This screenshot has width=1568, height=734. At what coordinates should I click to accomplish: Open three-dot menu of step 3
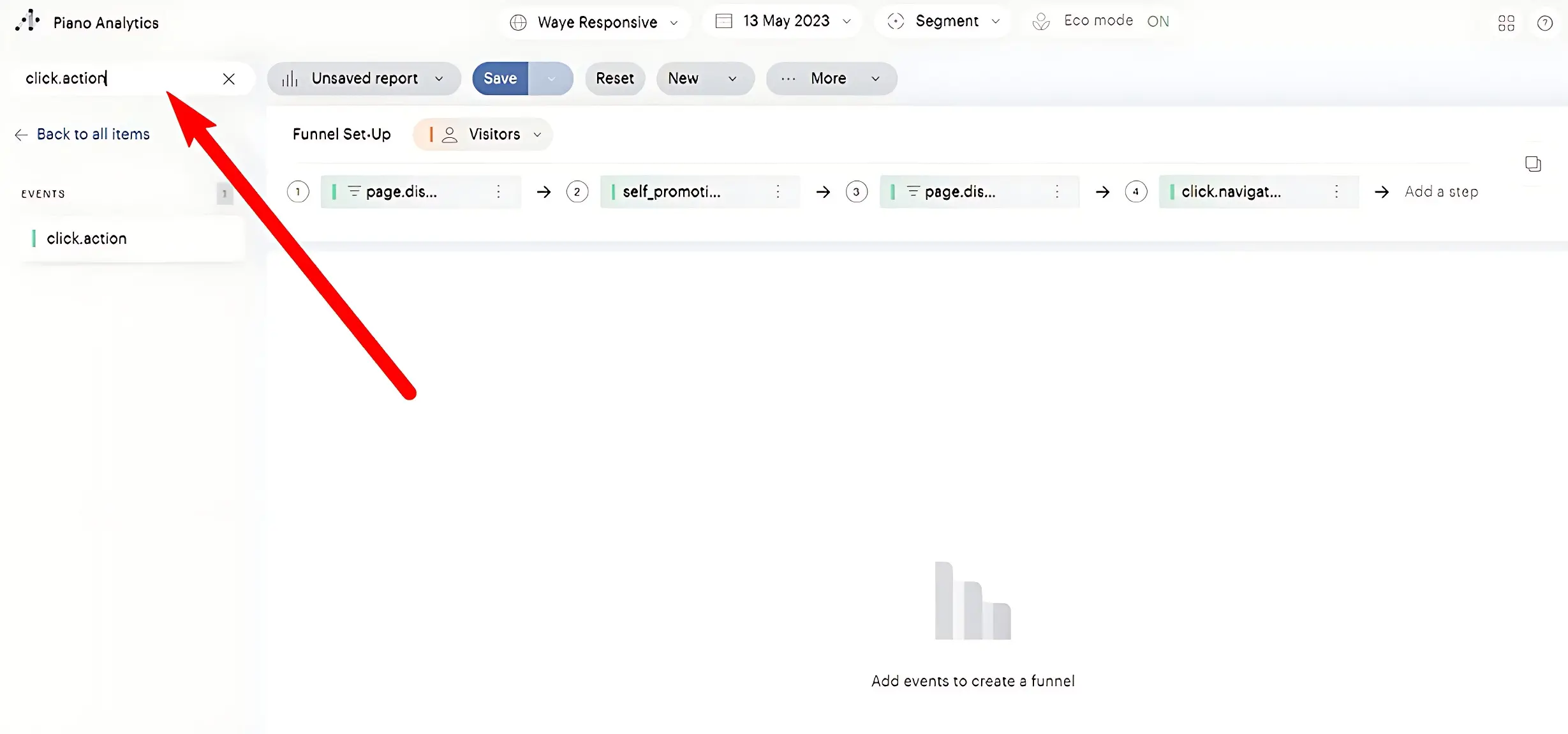tap(1057, 191)
